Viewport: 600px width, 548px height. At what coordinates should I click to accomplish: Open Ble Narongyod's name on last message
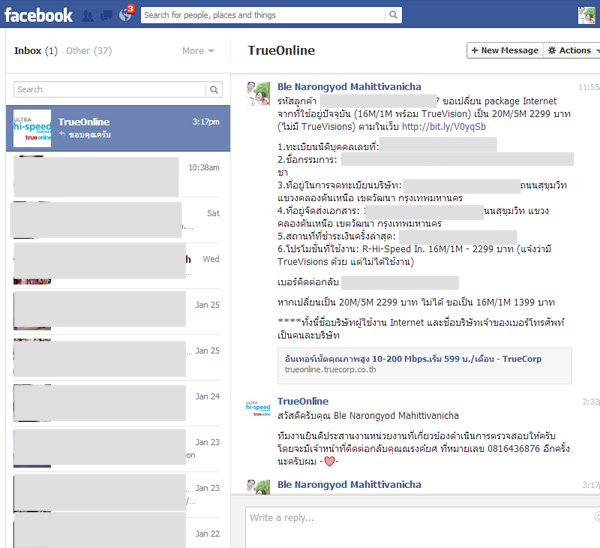(349, 485)
